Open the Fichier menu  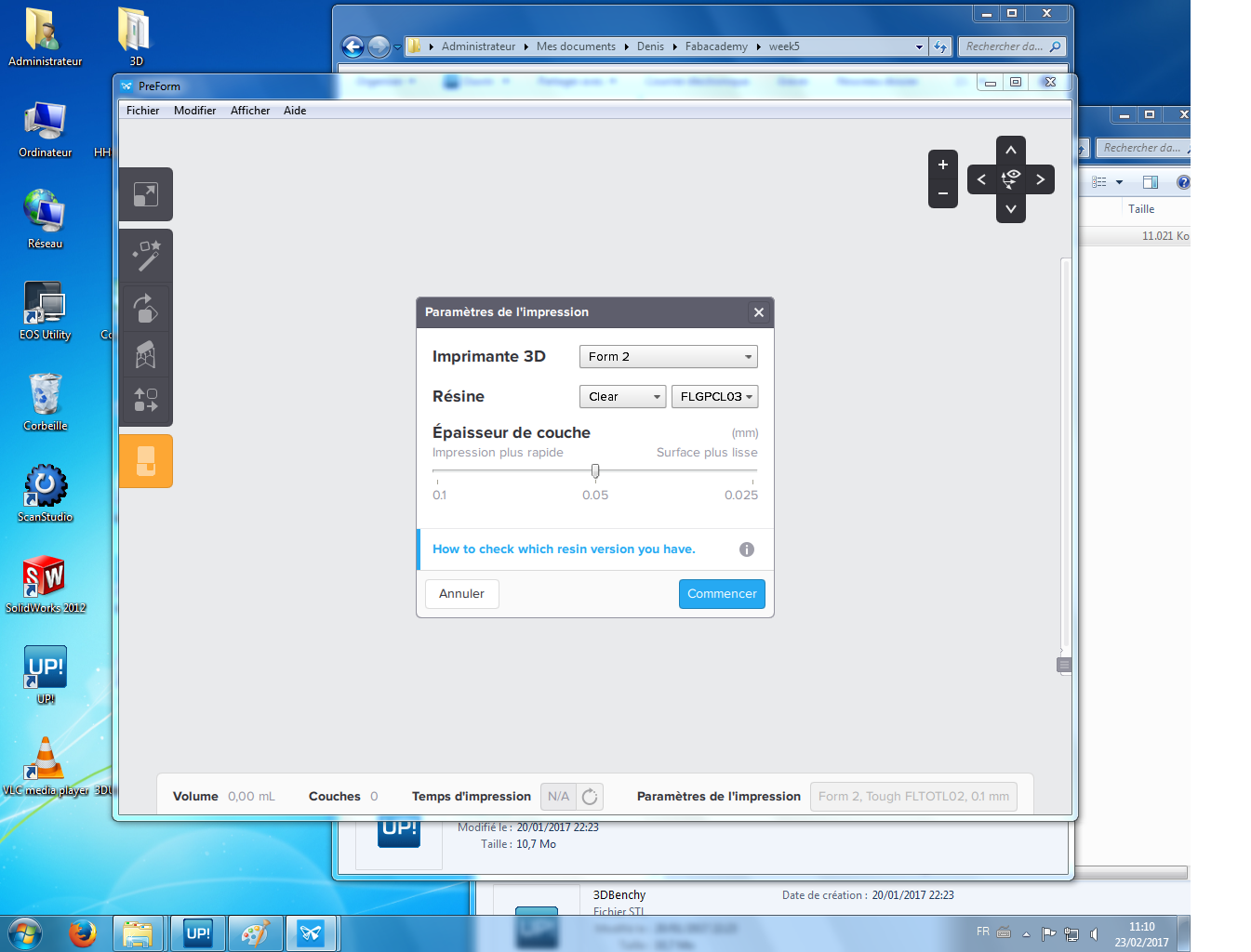(x=142, y=111)
